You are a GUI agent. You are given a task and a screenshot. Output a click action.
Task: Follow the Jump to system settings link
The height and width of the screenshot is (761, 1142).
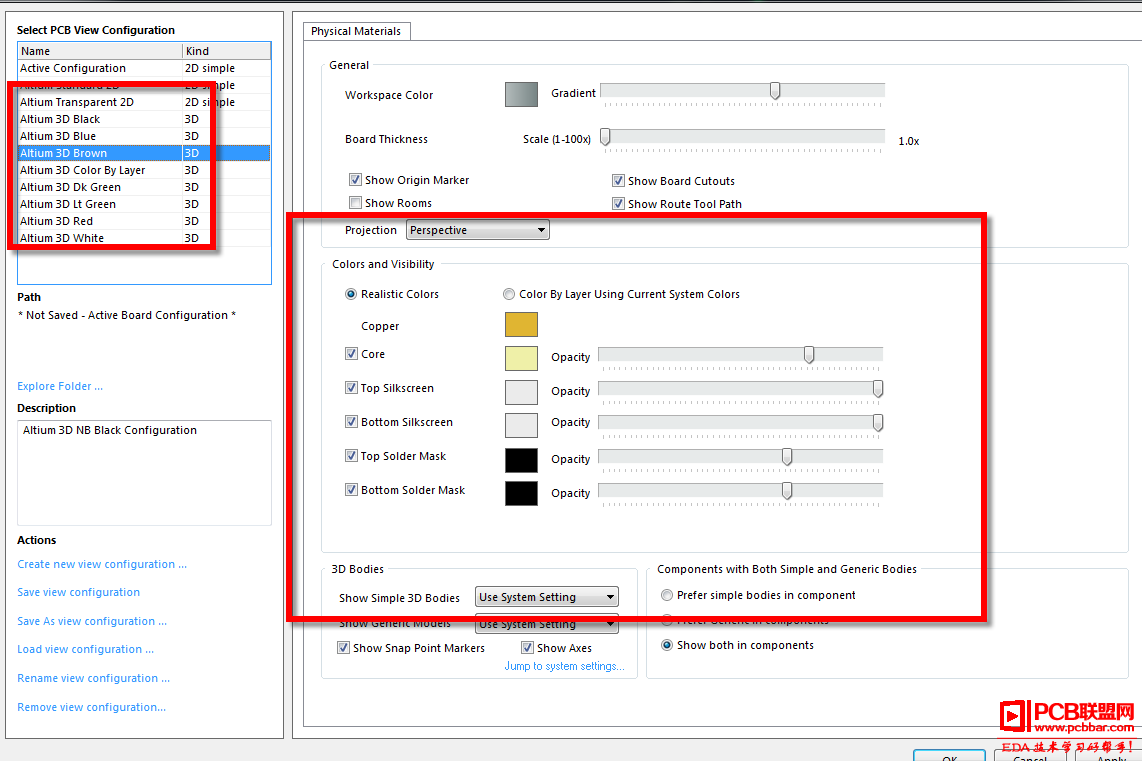pos(564,666)
